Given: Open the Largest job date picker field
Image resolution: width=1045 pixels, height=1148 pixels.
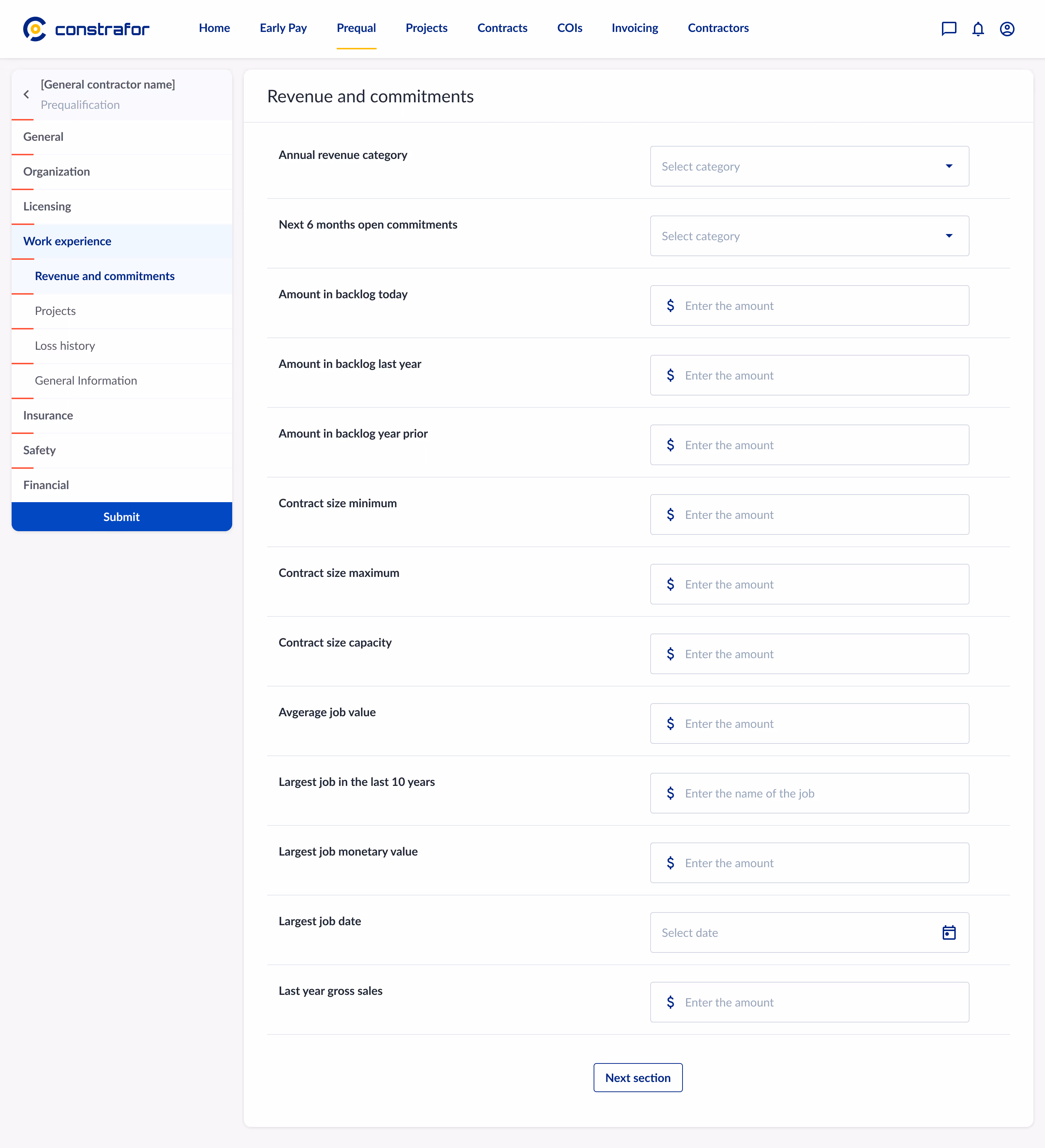Looking at the screenshot, I should coord(809,933).
